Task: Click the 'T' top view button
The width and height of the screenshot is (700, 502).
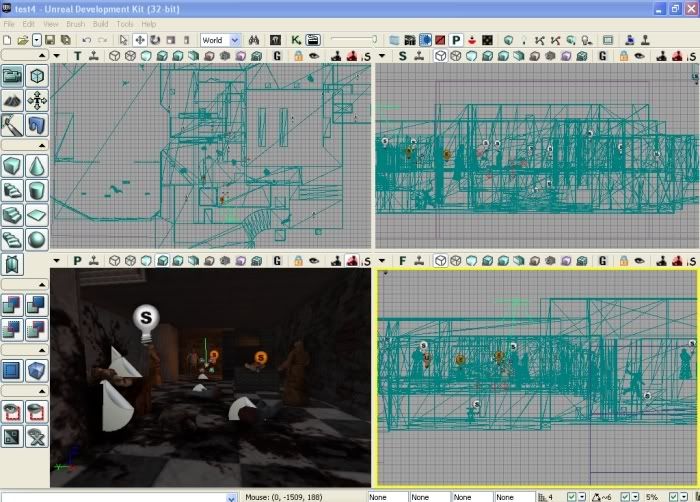Action: pos(77,56)
